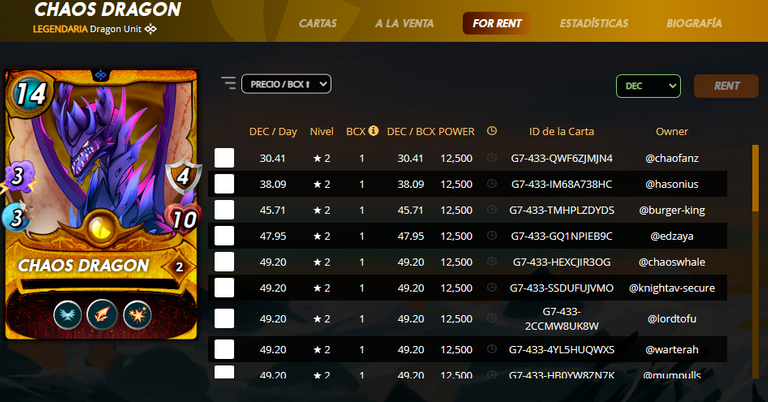Click the rental list vertical scrollbar
This screenshot has height=402, width=768.
(755, 261)
